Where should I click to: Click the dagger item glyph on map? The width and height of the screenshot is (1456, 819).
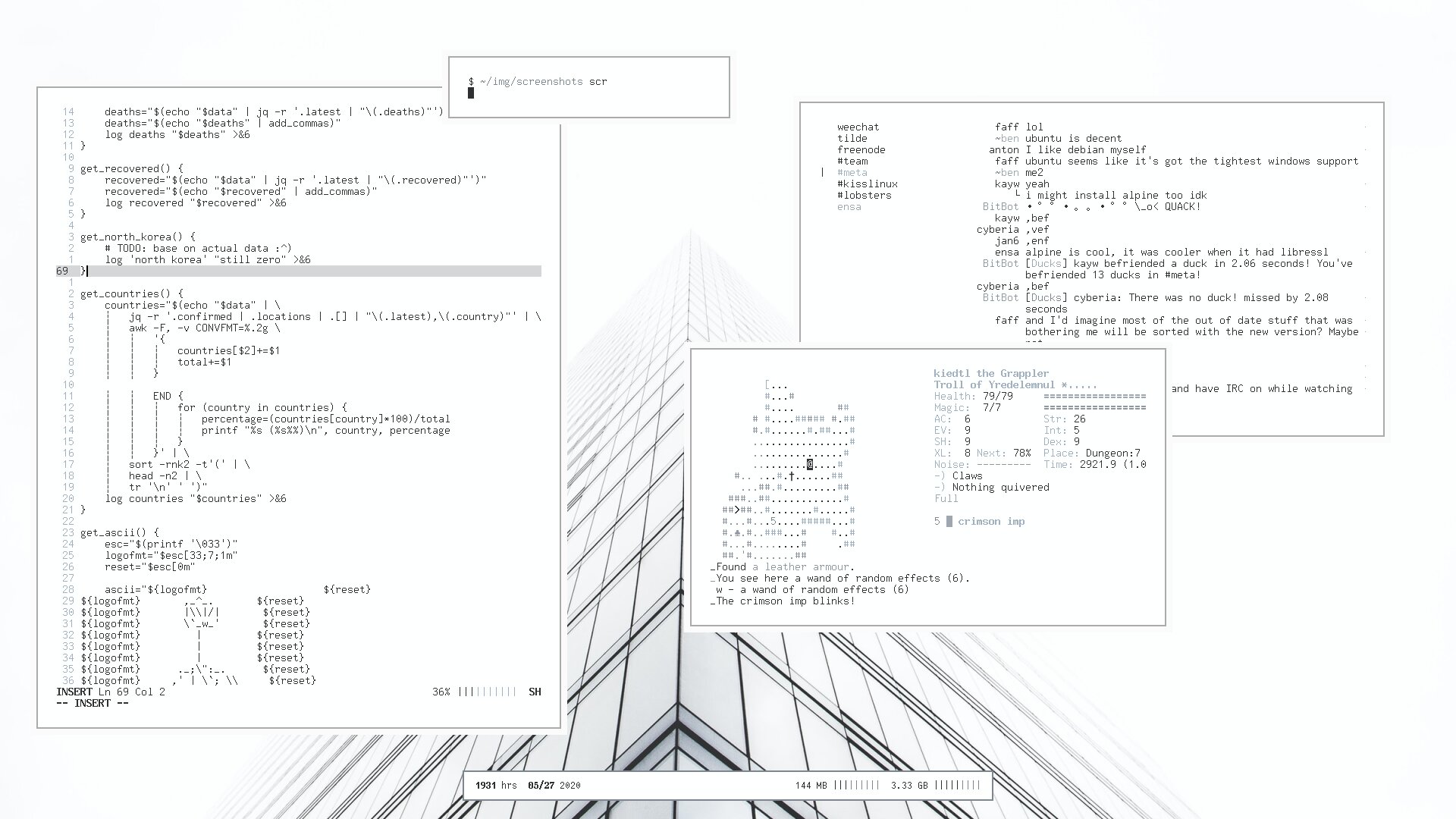click(x=792, y=475)
